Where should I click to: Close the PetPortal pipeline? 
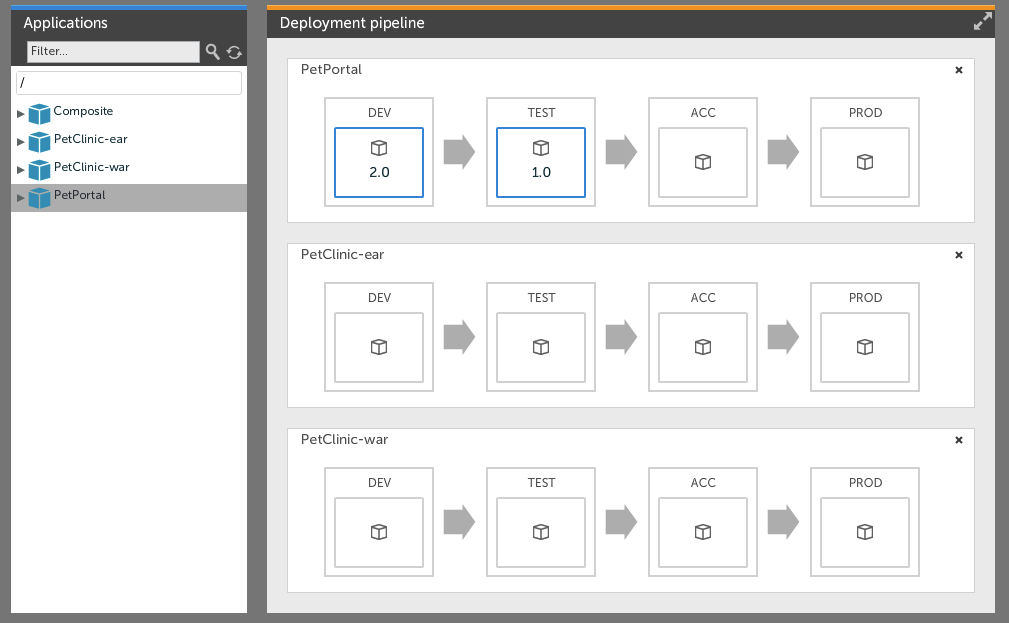(959, 70)
